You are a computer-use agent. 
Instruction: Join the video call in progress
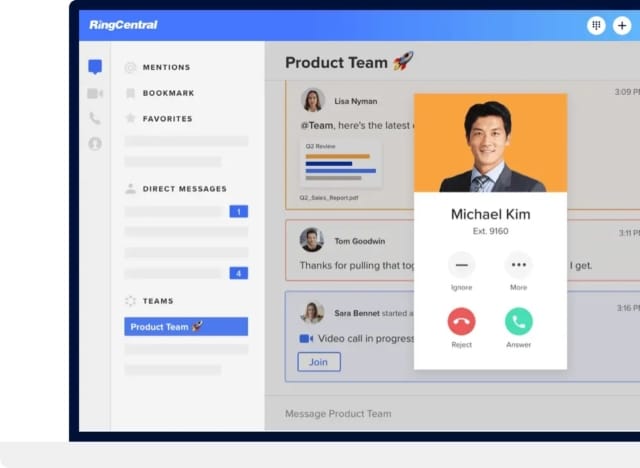[319, 362]
